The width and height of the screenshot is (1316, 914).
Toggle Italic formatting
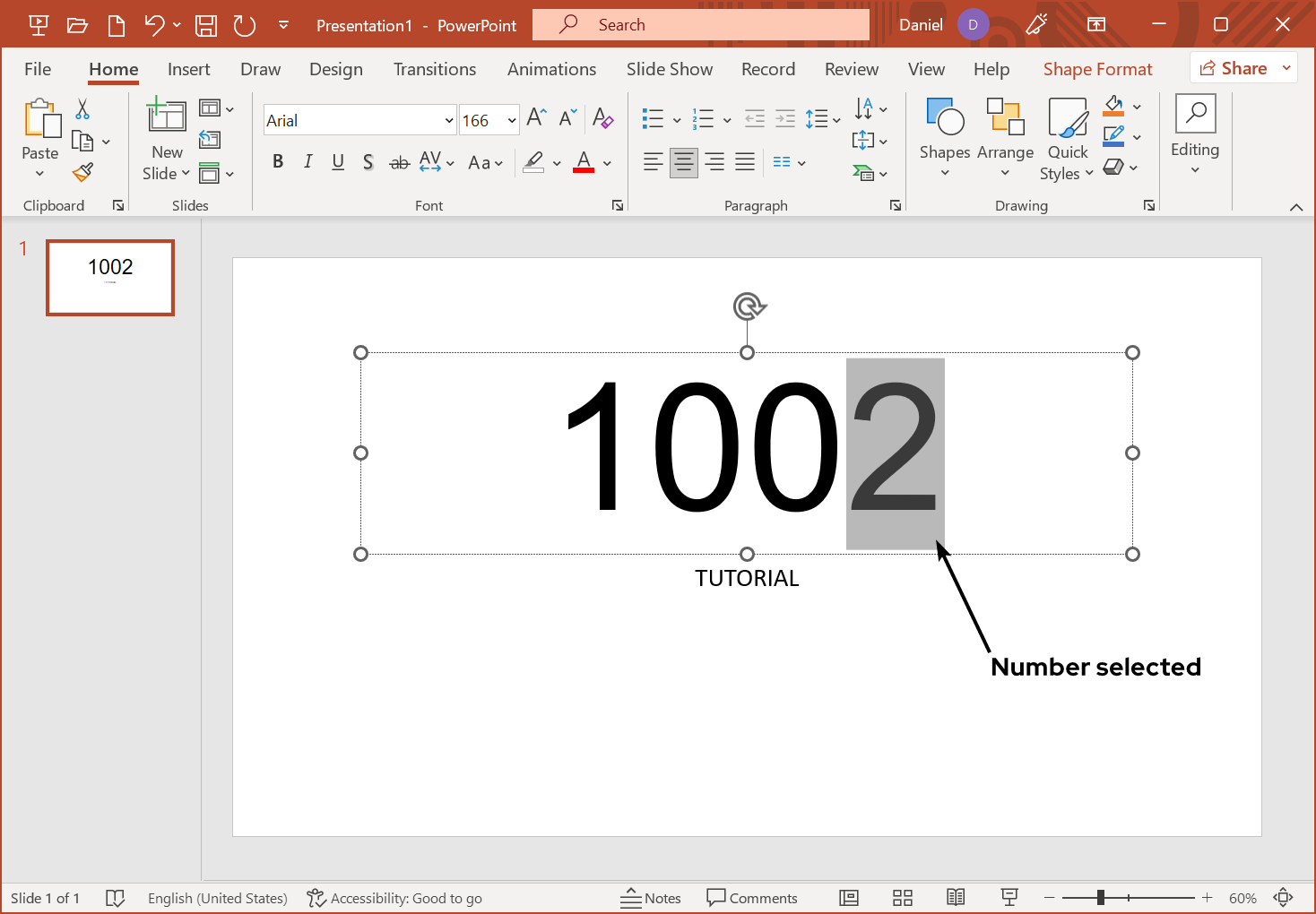[307, 162]
